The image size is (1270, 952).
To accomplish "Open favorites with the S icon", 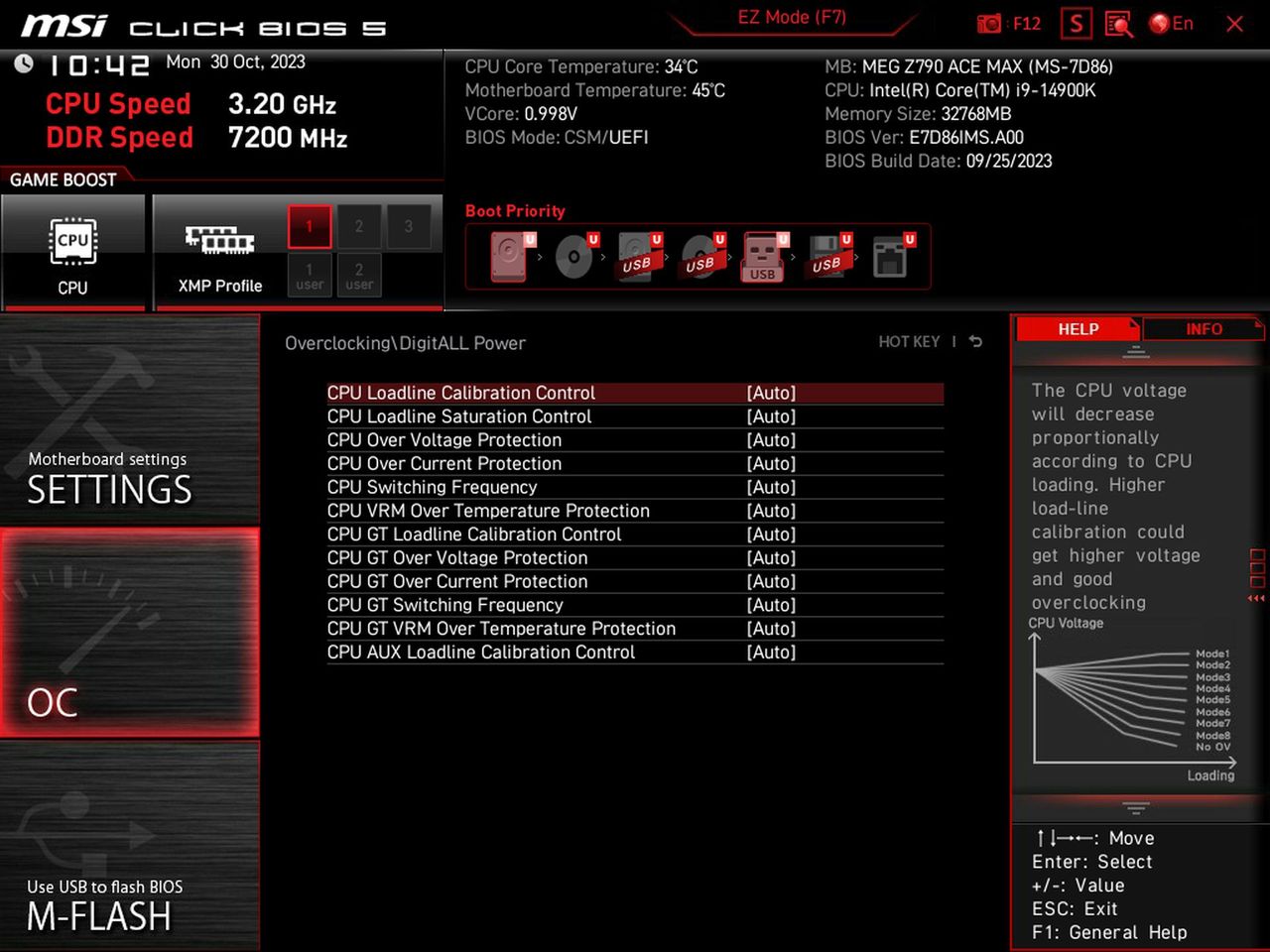I will pyautogui.click(x=1076, y=24).
